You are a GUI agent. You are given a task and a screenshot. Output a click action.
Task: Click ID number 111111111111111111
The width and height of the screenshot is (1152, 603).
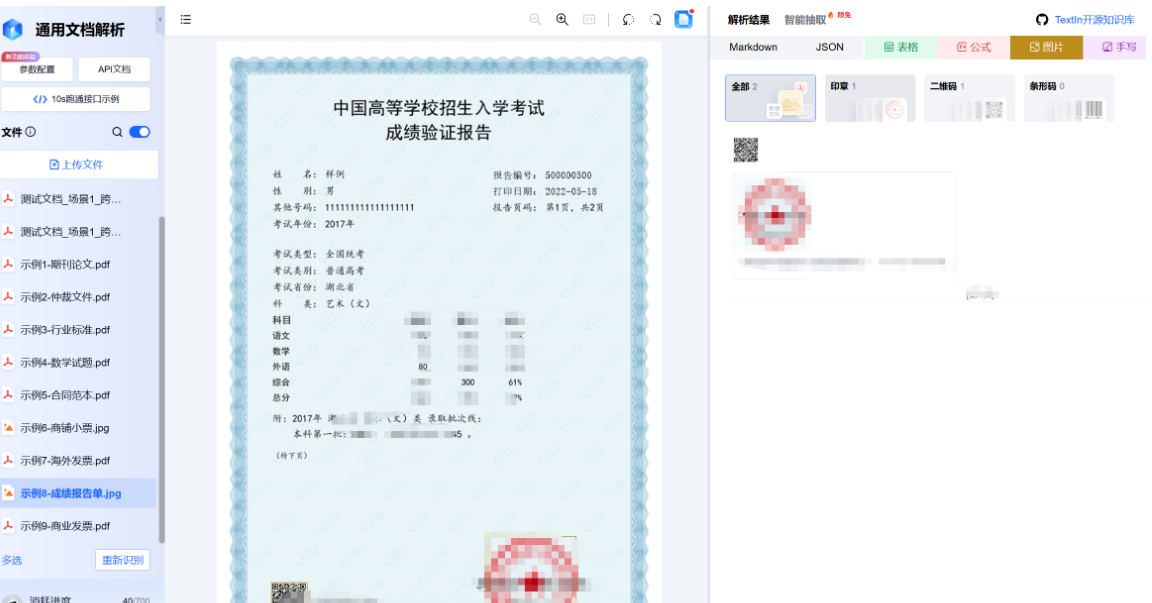(370, 208)
